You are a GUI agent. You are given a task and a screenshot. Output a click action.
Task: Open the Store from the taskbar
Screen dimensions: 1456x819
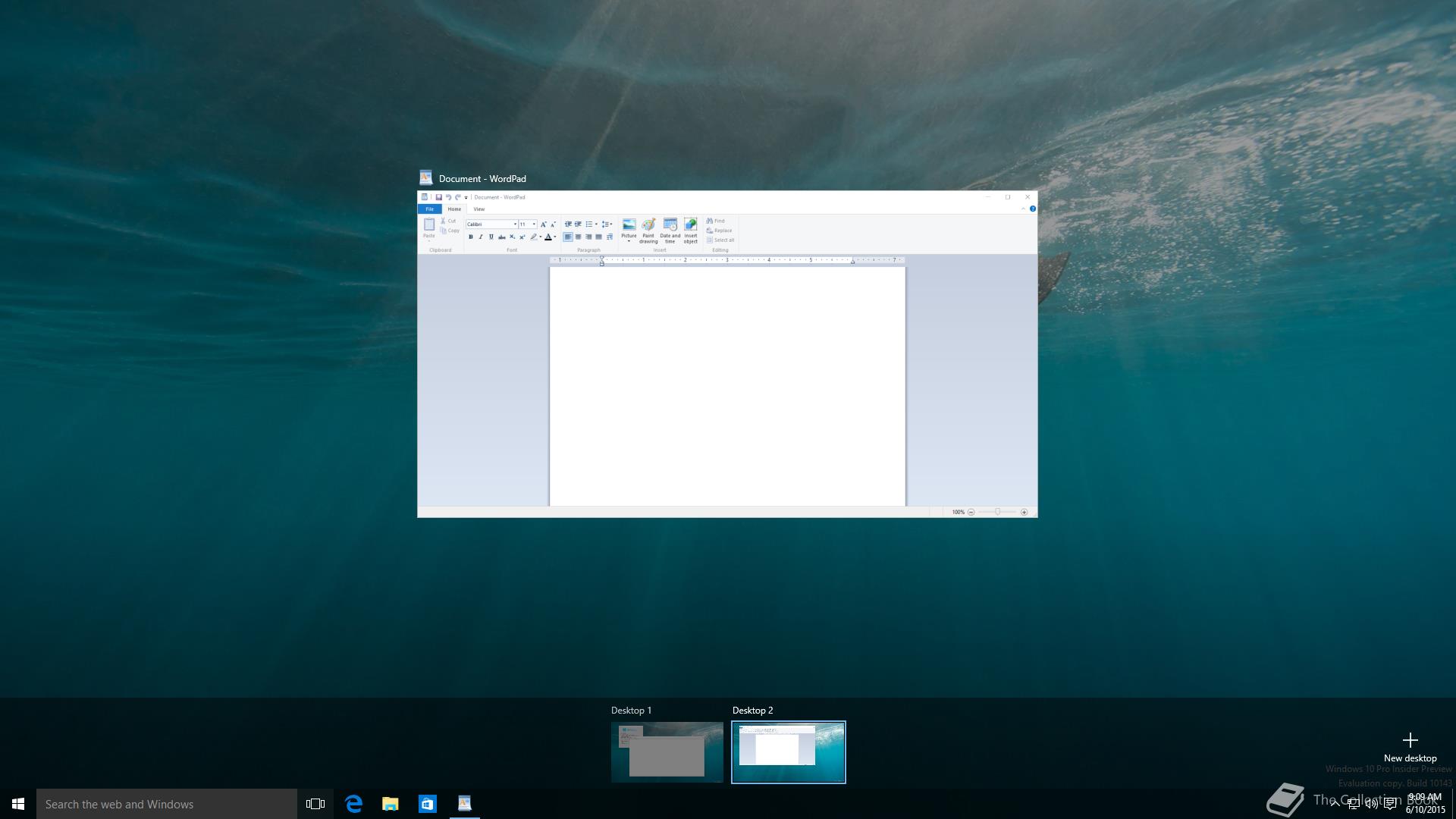coord(428,804)
